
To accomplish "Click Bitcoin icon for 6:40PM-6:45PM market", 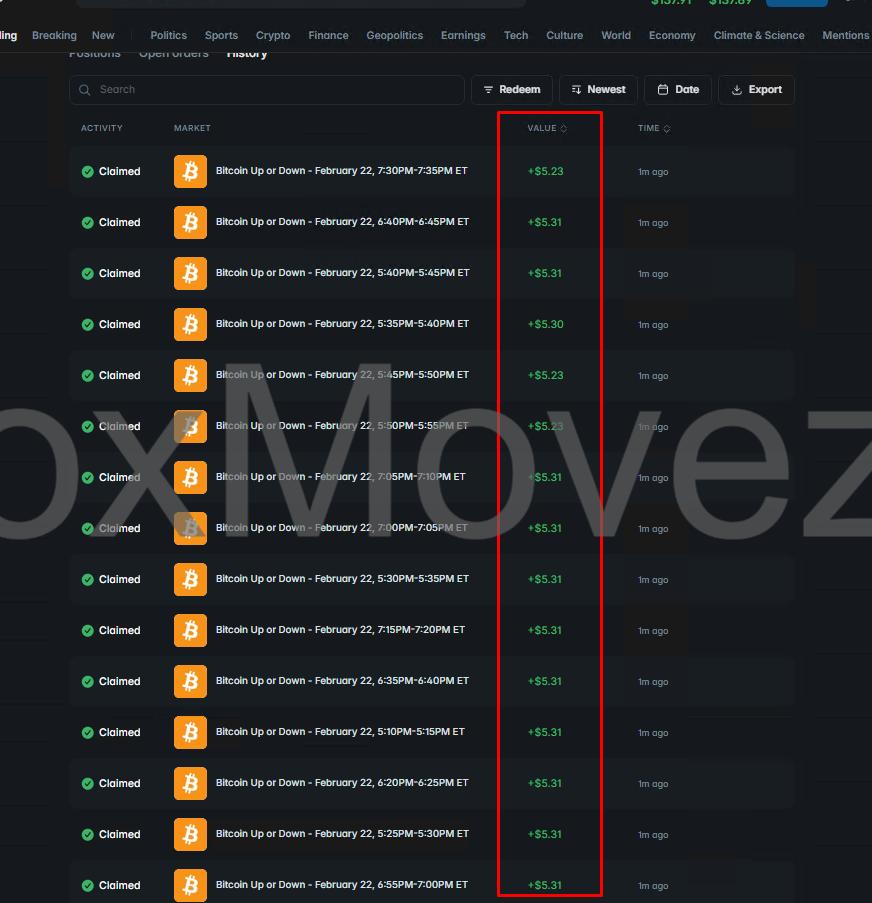I will [190, 222].
